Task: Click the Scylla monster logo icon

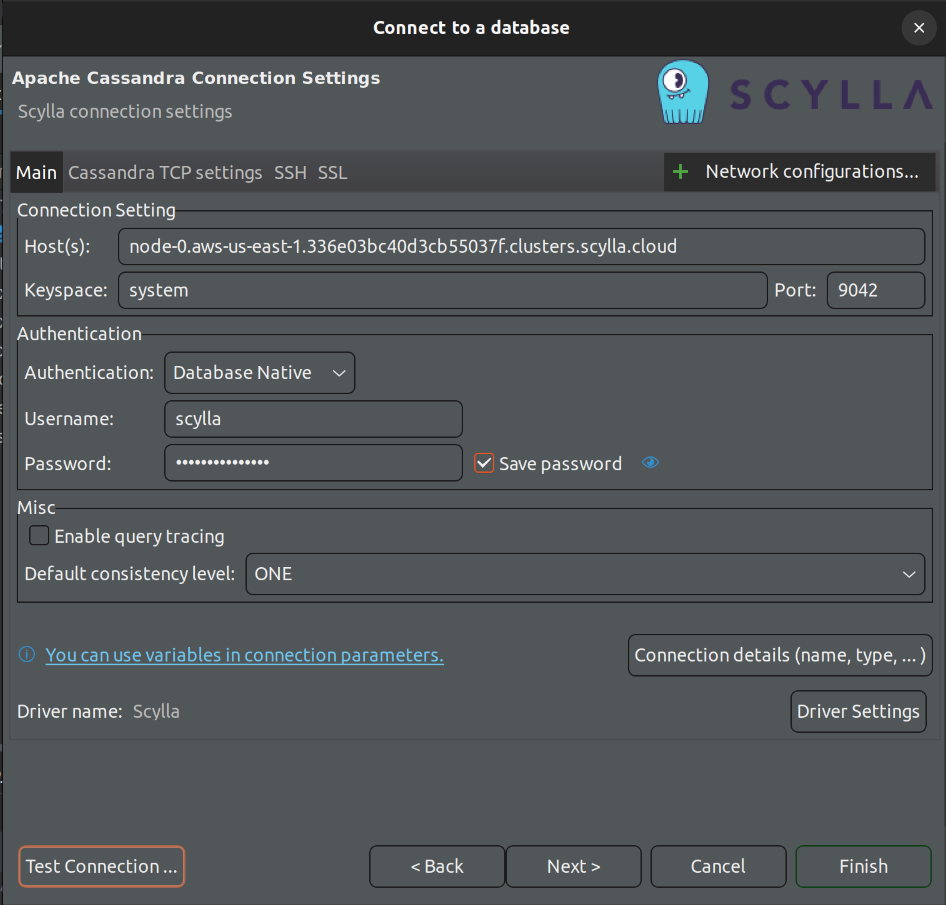Action: click(683, 92)
